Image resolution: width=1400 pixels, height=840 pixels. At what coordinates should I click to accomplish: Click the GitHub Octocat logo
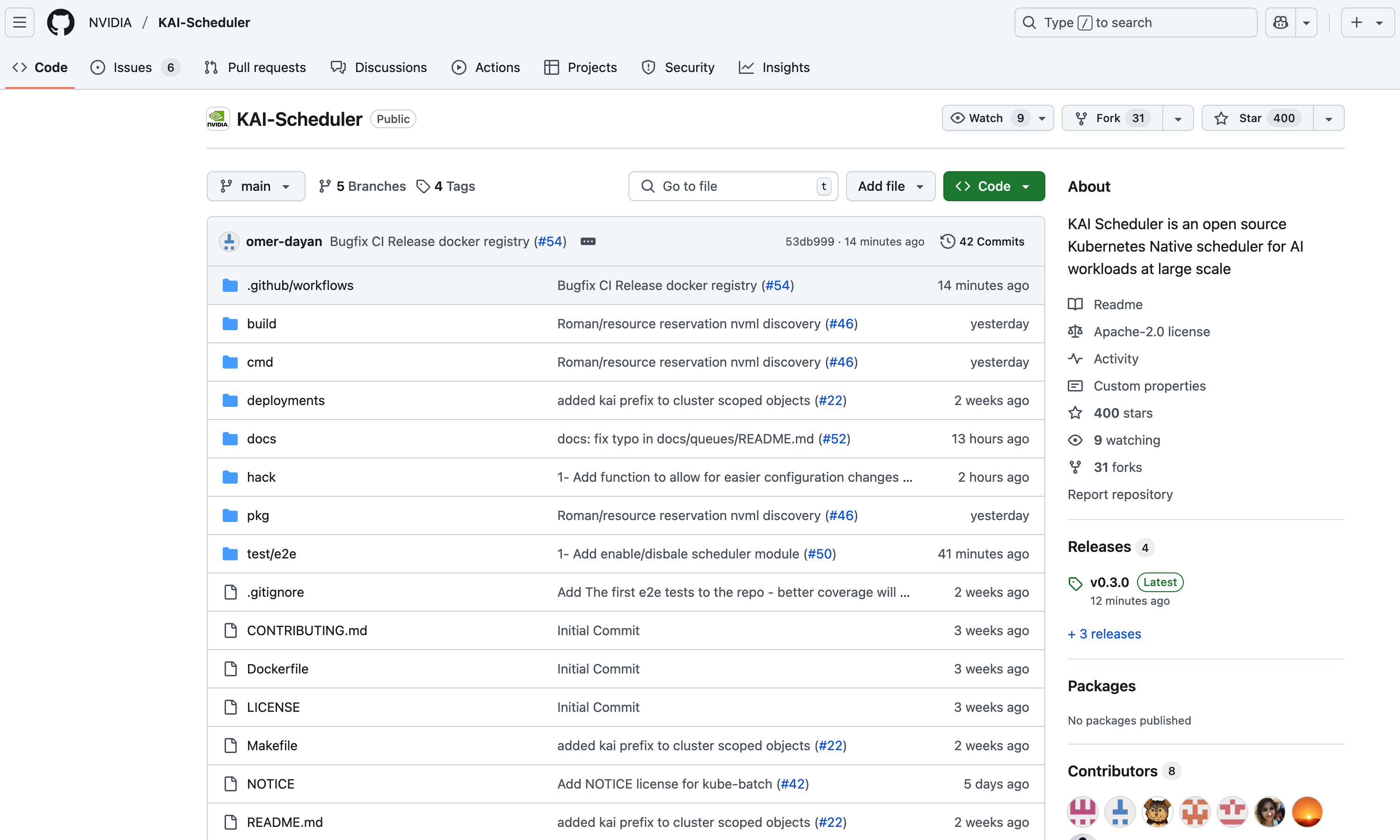pos(60,22)
